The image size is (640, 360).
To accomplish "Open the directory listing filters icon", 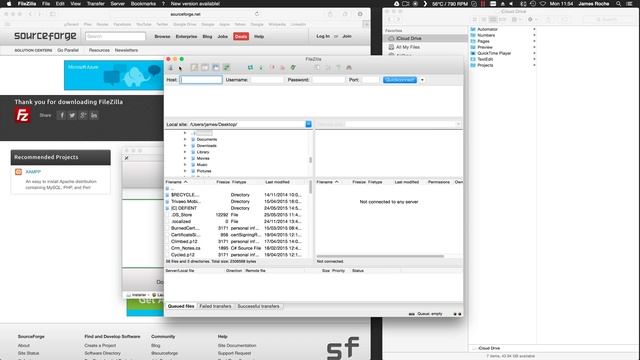I will click(317, 68).
